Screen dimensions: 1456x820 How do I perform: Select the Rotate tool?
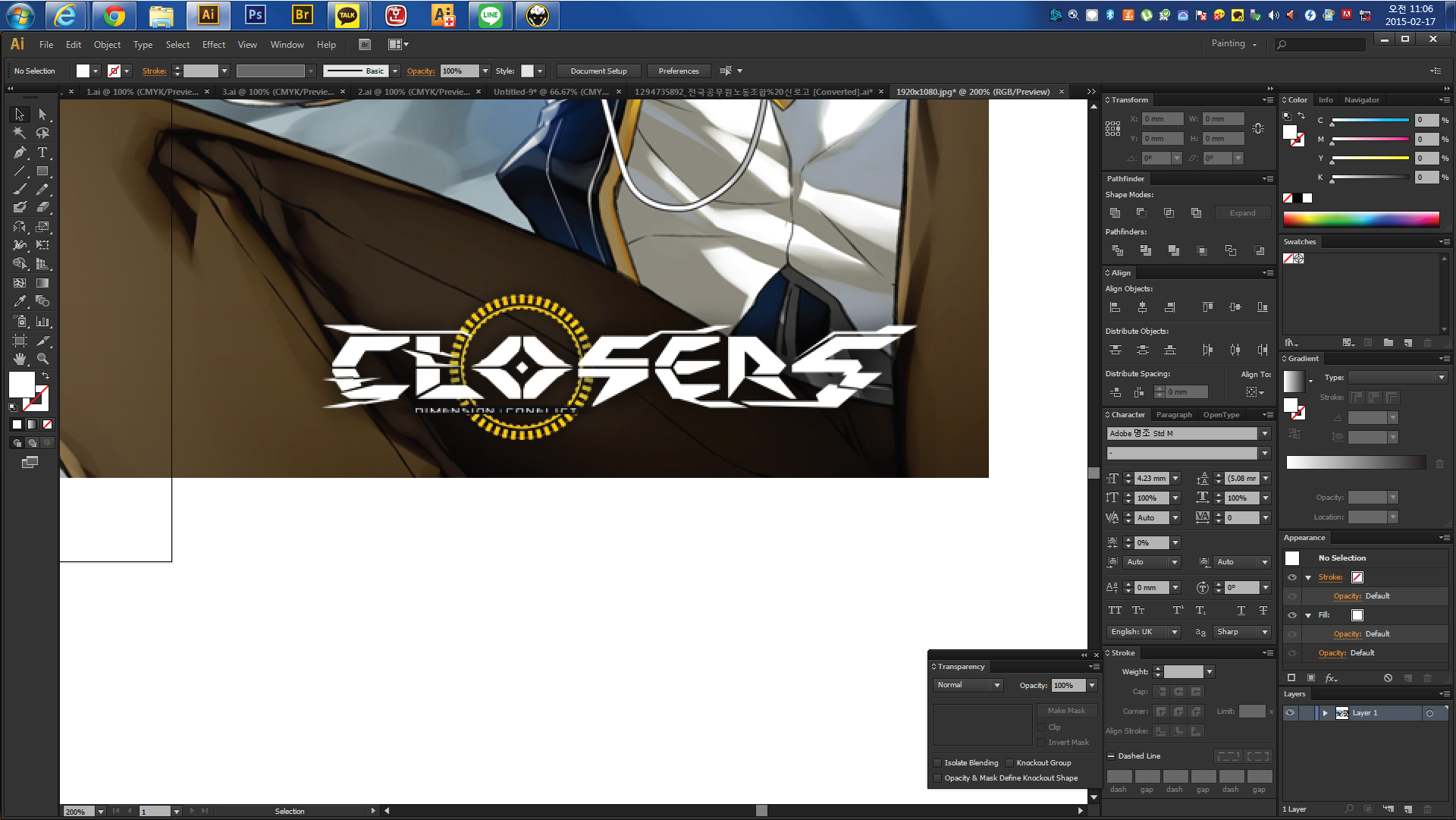tap(20, 227)
